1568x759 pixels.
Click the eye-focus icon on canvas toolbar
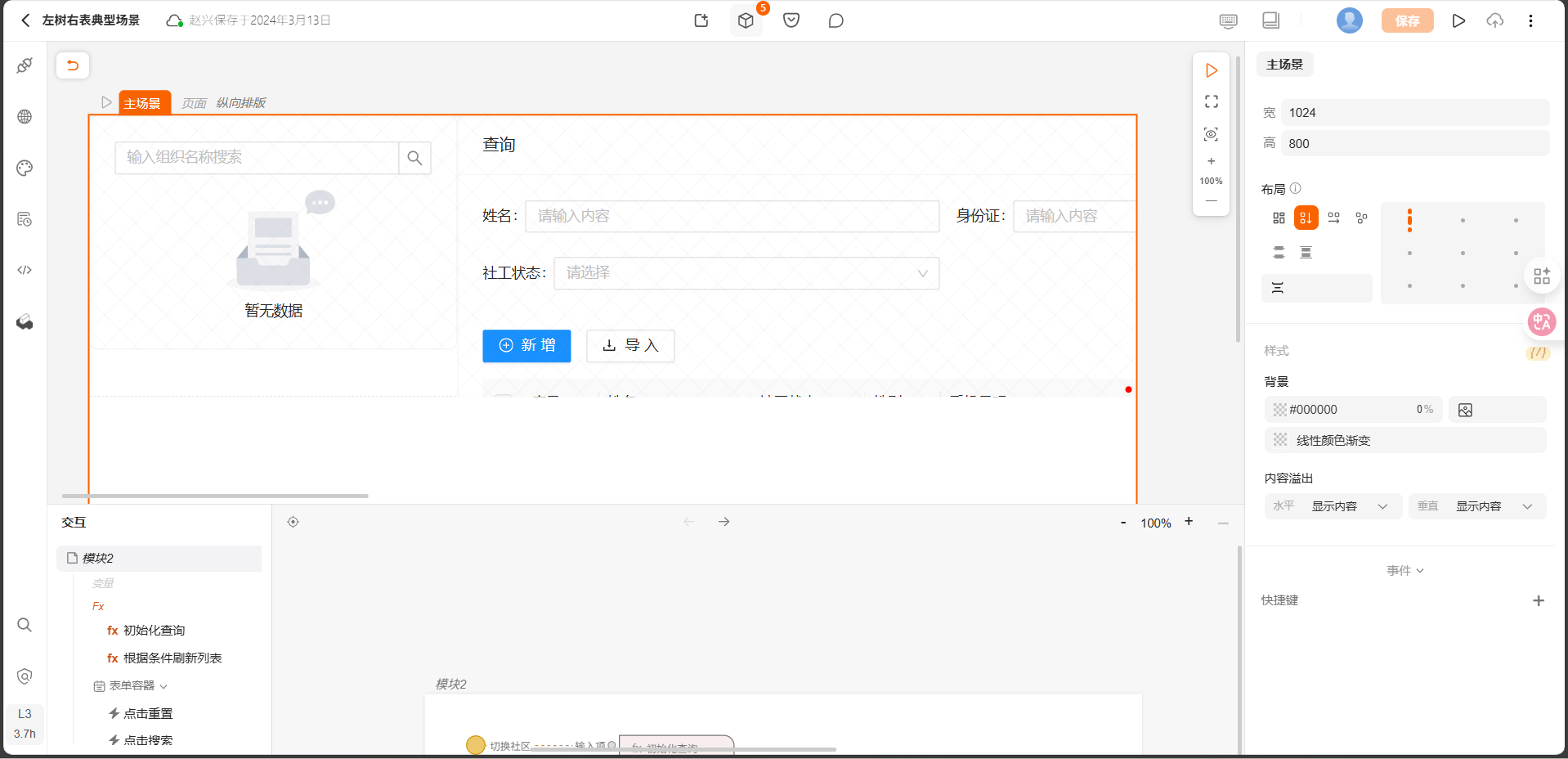tap(1212, 134)
